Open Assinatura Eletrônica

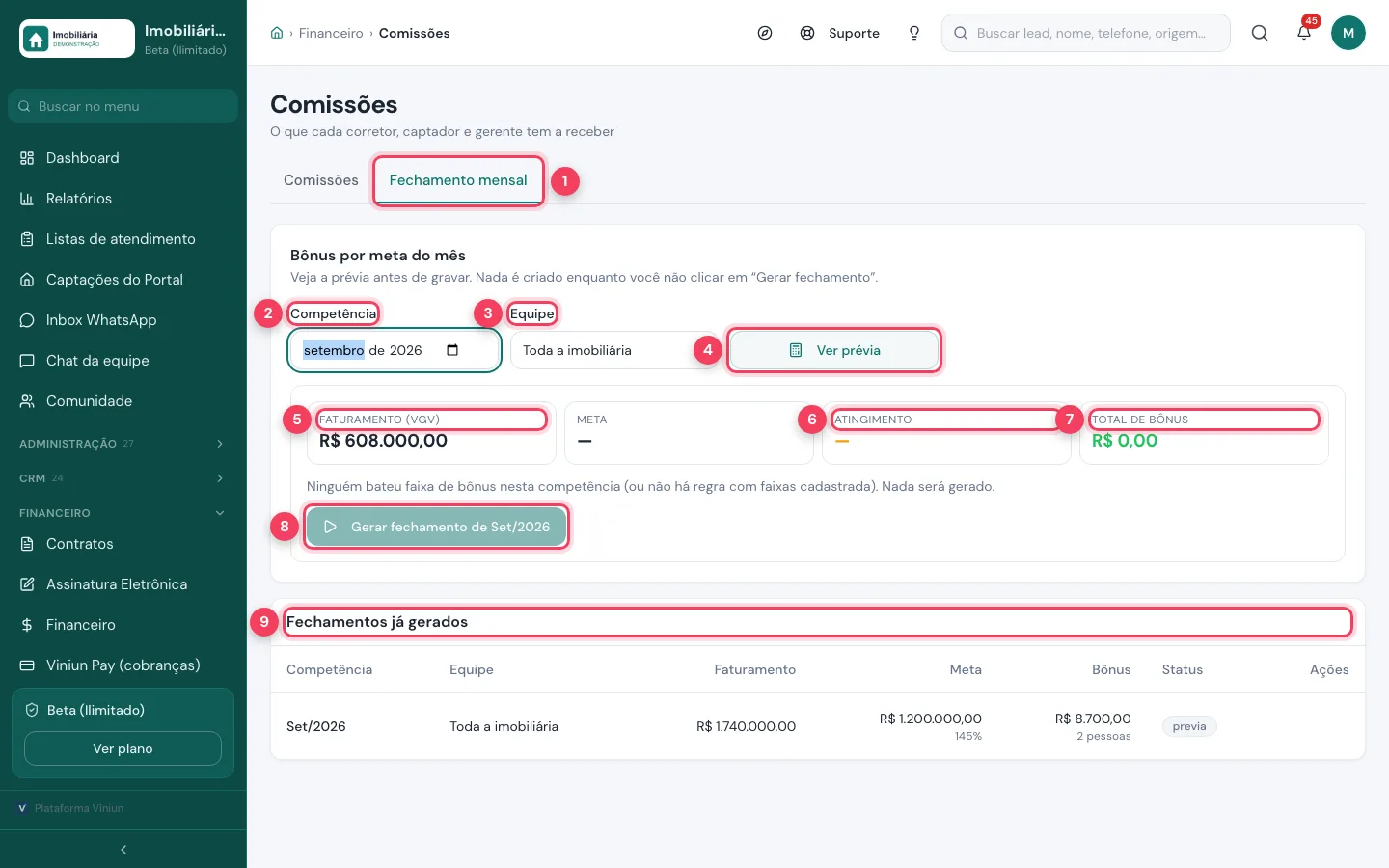[123, 584]
